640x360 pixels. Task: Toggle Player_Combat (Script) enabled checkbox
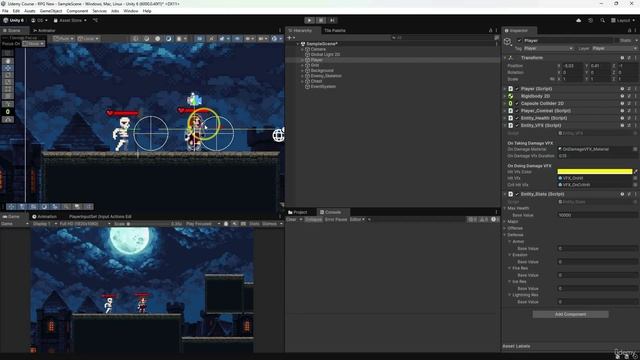pos(517,111)
